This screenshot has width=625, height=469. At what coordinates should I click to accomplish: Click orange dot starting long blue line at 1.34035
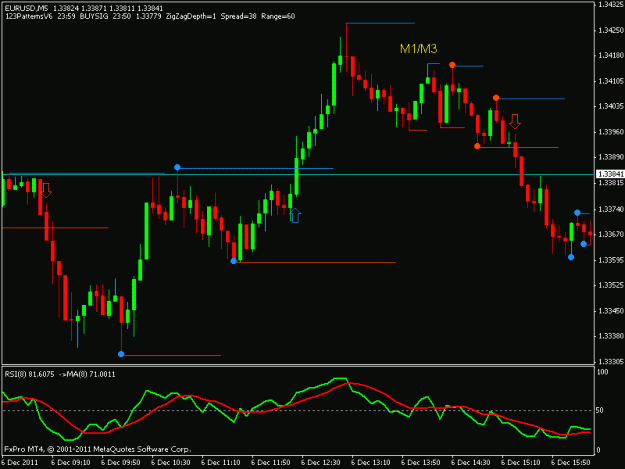coord(496,98)
